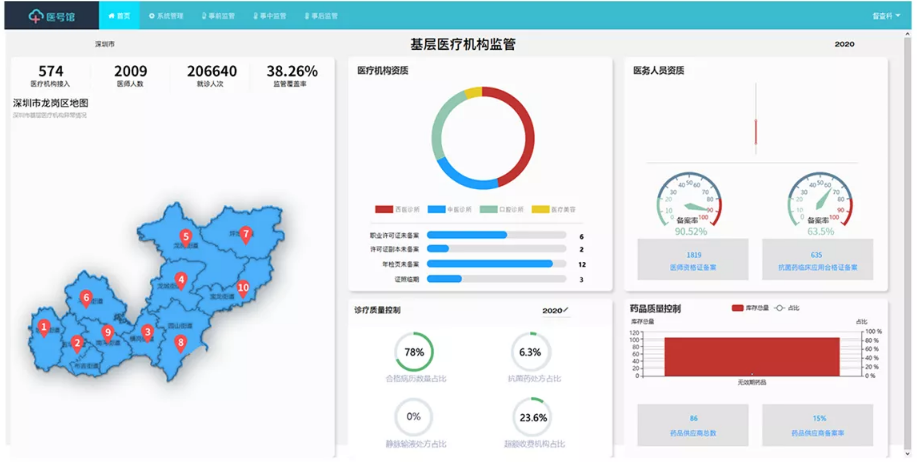Open the 事后监管 menu
Image resolution: width=917 pixels, height=462 pixels.
[320, 16]
